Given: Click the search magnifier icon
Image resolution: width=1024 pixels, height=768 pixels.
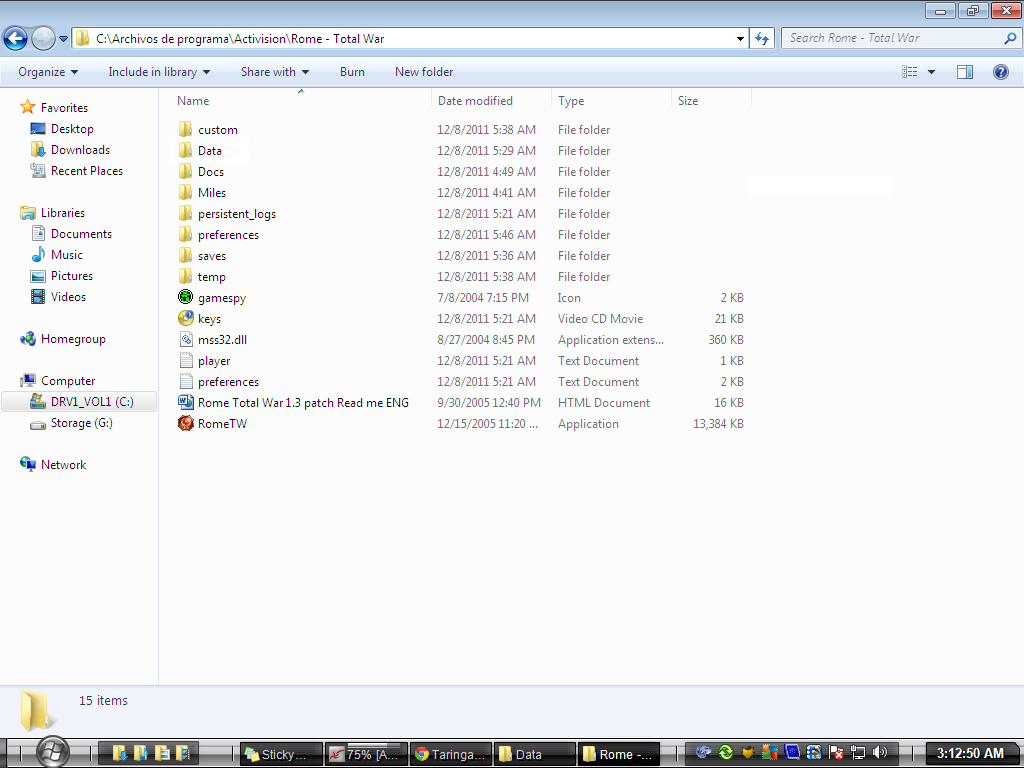Looking at the screenshot, I should coord(1010,39).
